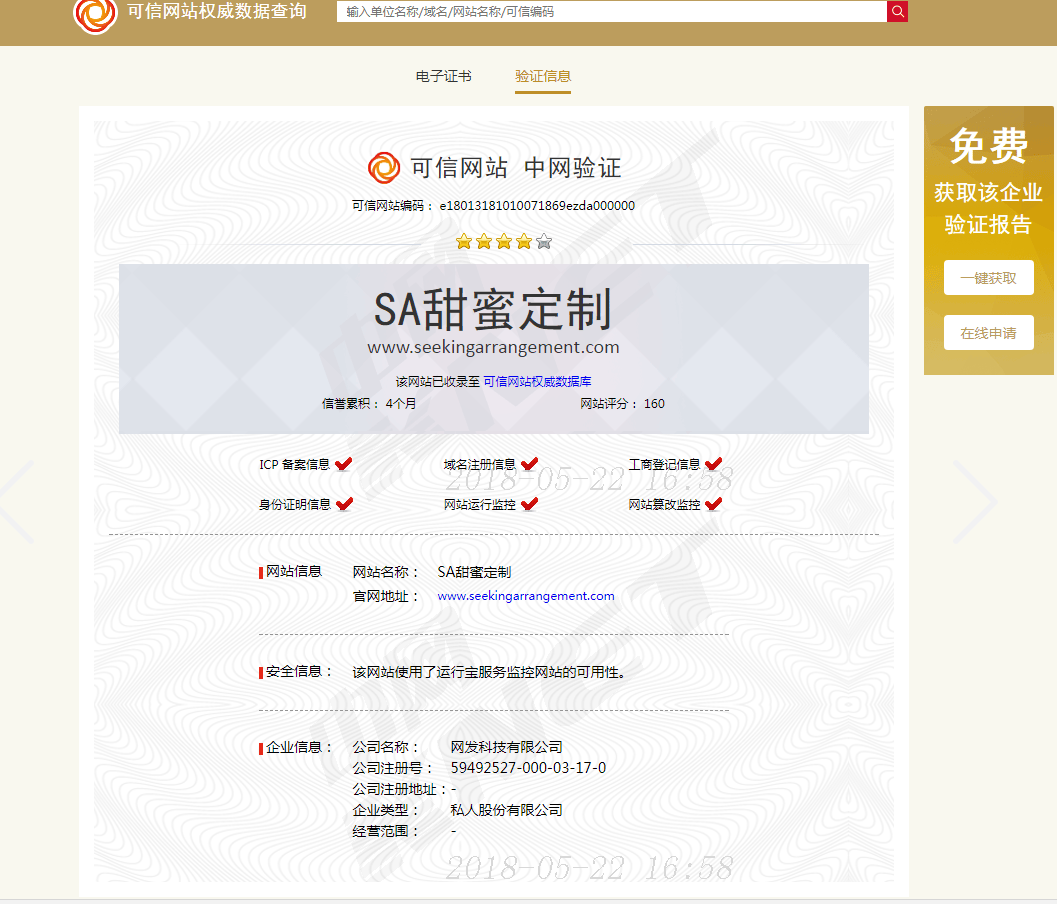Open the 可信网站权威数据库 link

coord(537,382)
